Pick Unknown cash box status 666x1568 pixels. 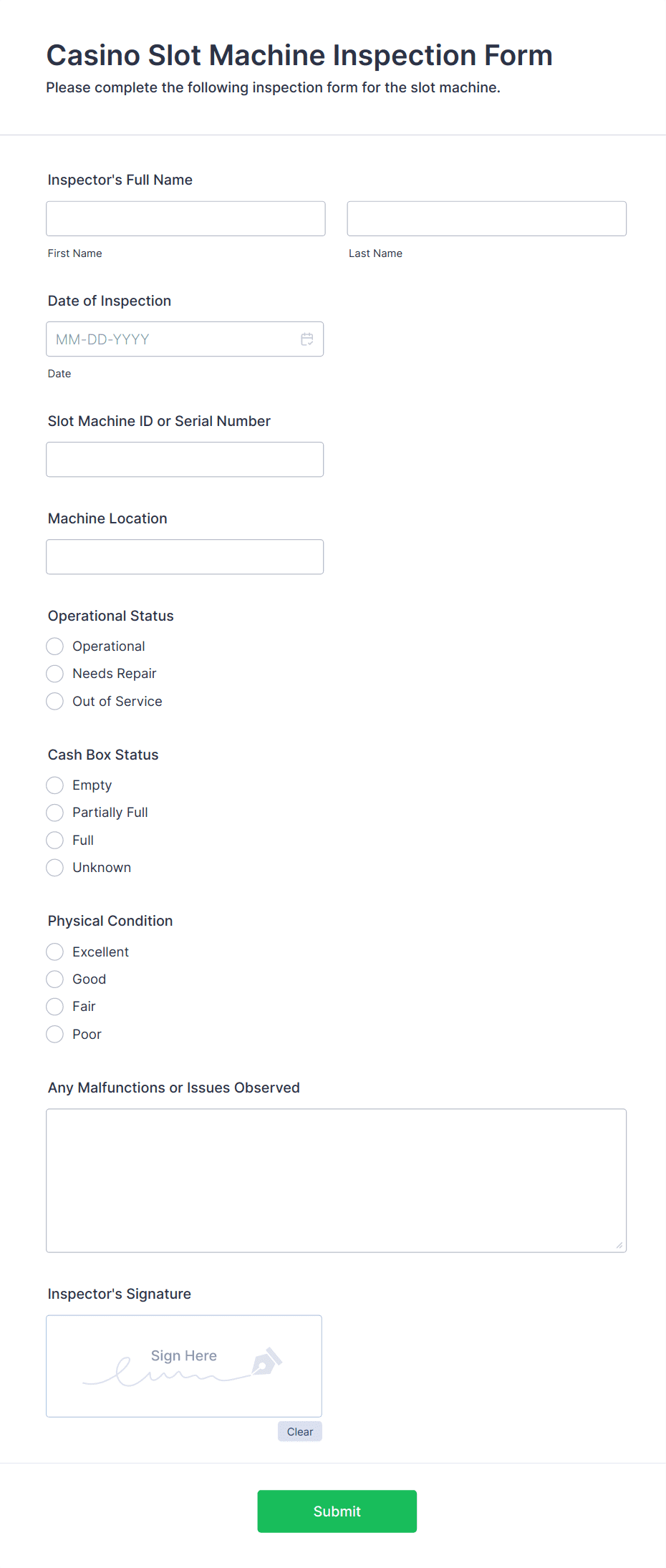(x=55, y=868)
